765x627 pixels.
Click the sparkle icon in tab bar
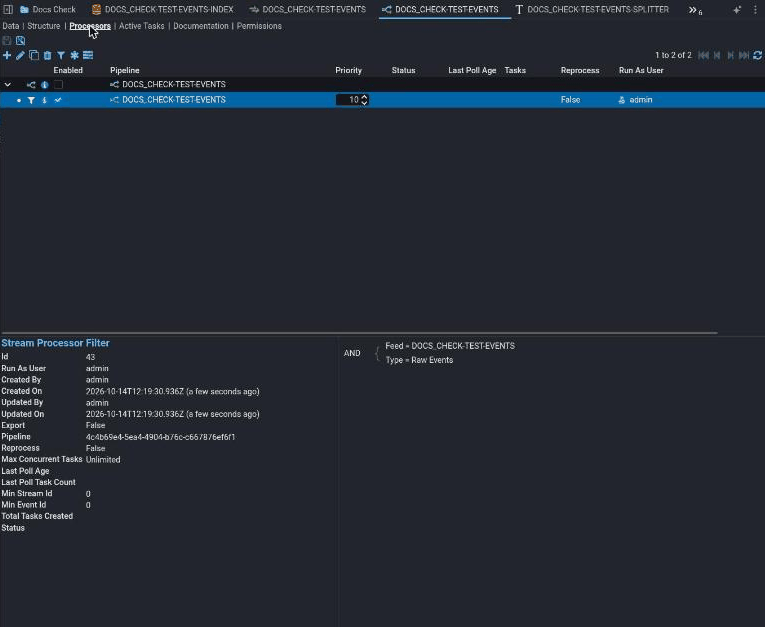pyautogui.click(x=737, y=9)
